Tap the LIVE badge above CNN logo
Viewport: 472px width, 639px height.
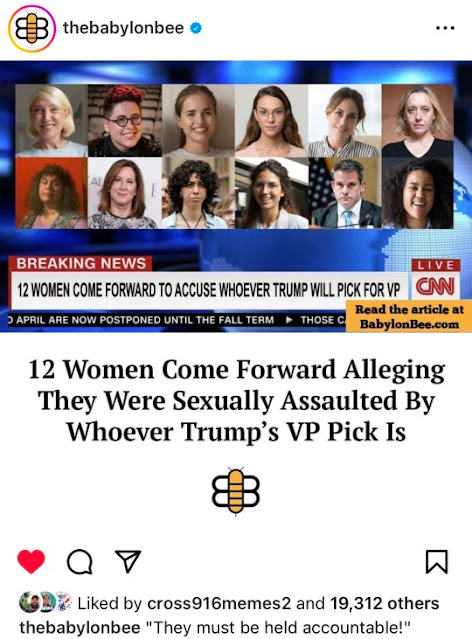tap(436, 265)
